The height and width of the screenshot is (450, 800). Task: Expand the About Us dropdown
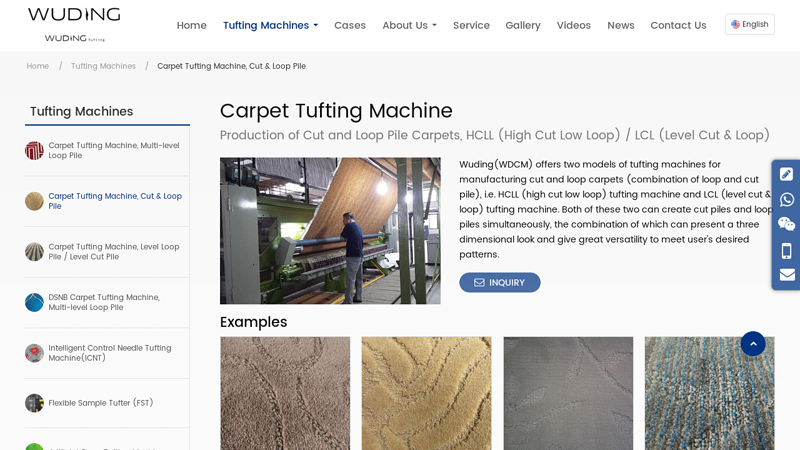coord(409,25)
